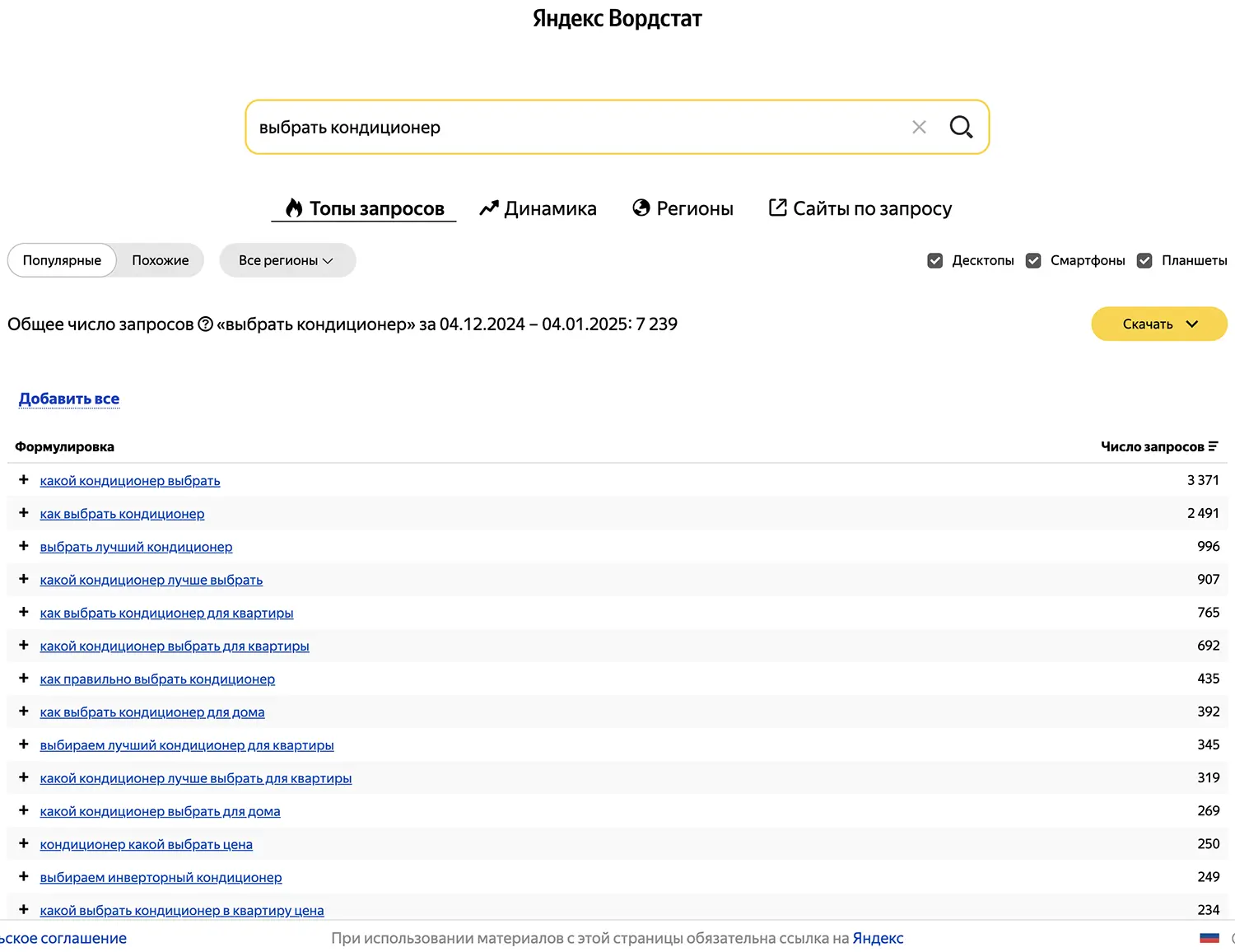The height and width of the screenshot is (952, 1235).
Task: Click plus icon next to 'как выбрать кондиционер'
Action: [x=24, y=513]
